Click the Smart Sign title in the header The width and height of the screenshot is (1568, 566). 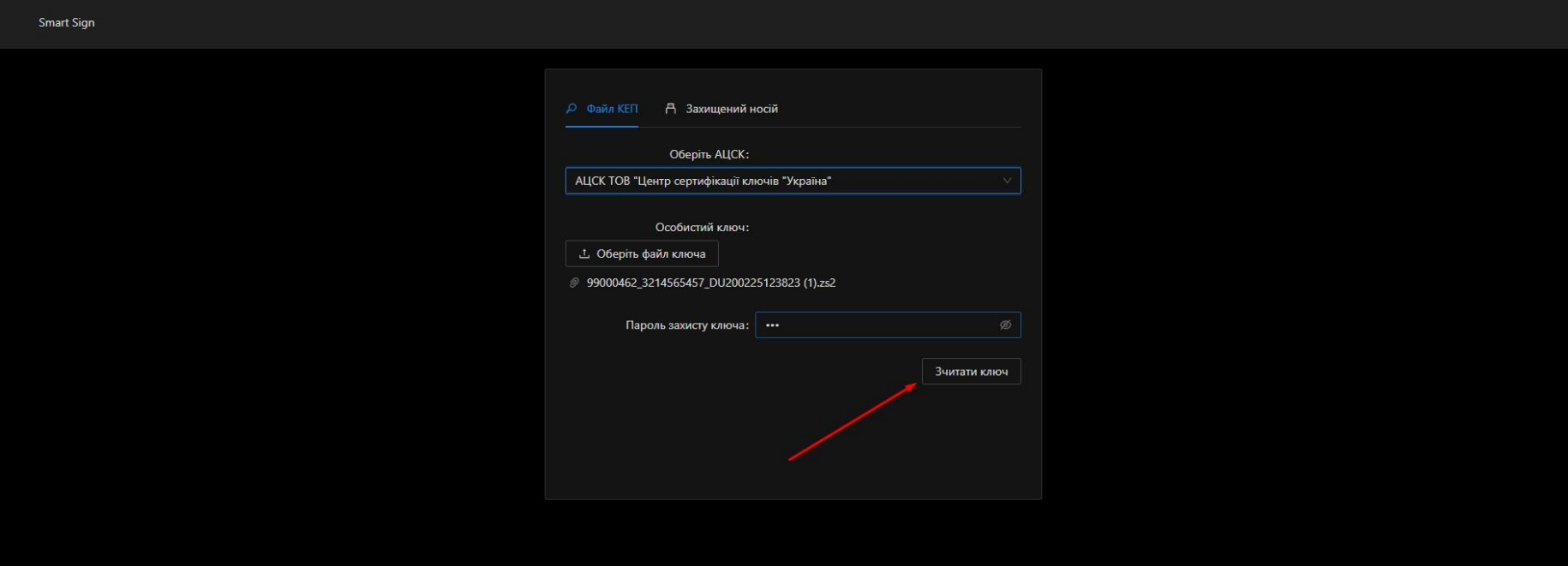pyautogui.click(x=67, y=23)
